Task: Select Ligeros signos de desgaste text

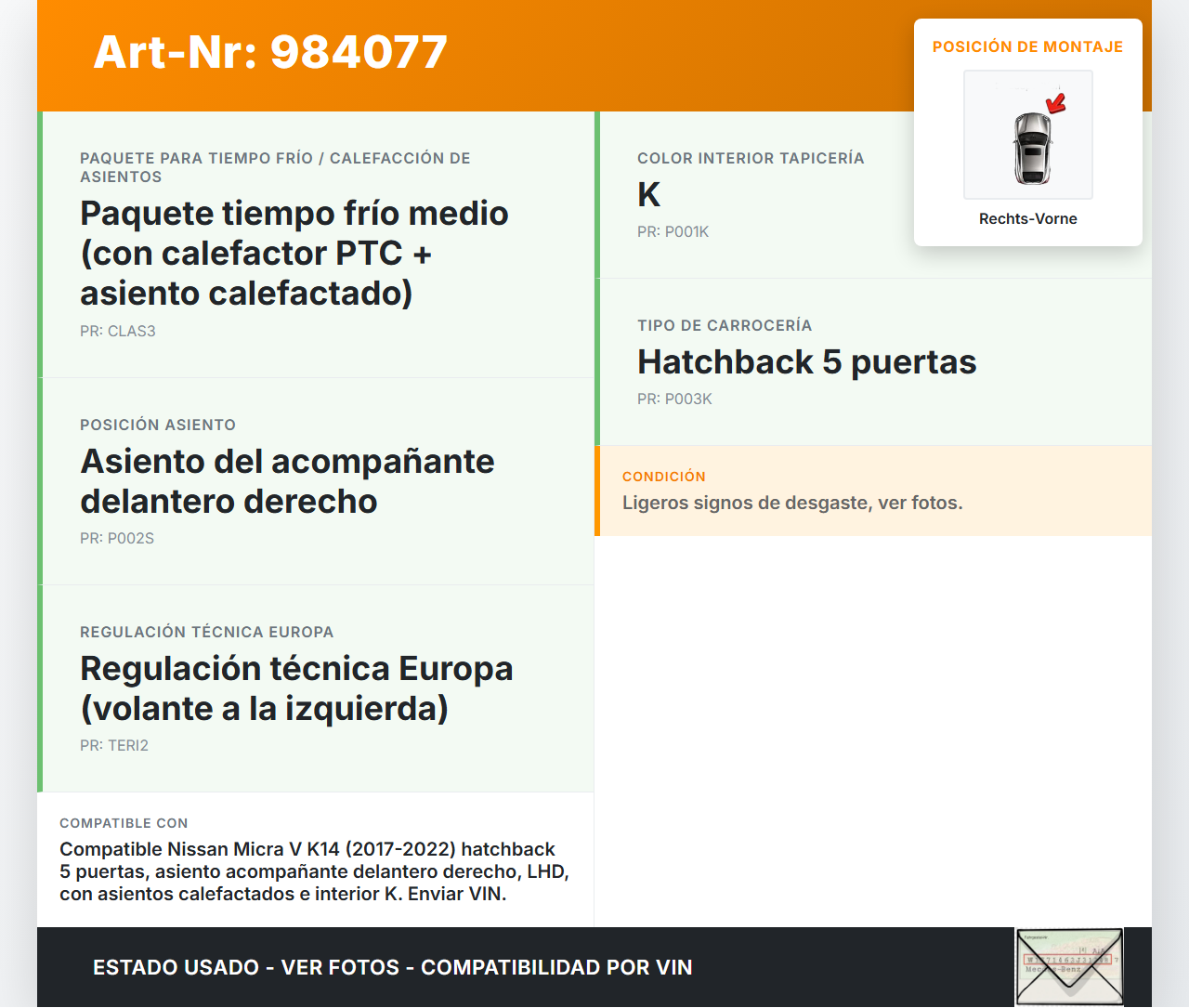Action: (x=792, y=503)
